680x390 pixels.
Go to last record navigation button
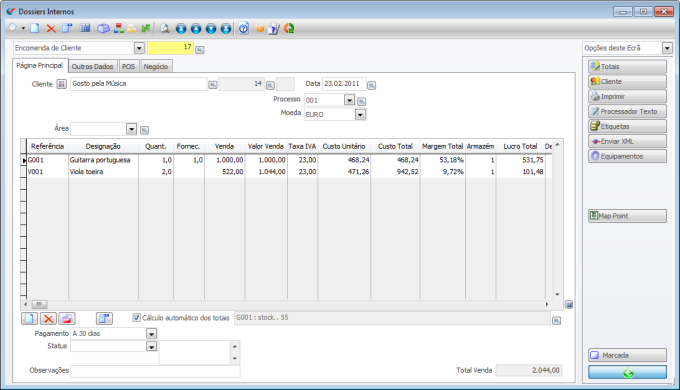click(226, 29)
